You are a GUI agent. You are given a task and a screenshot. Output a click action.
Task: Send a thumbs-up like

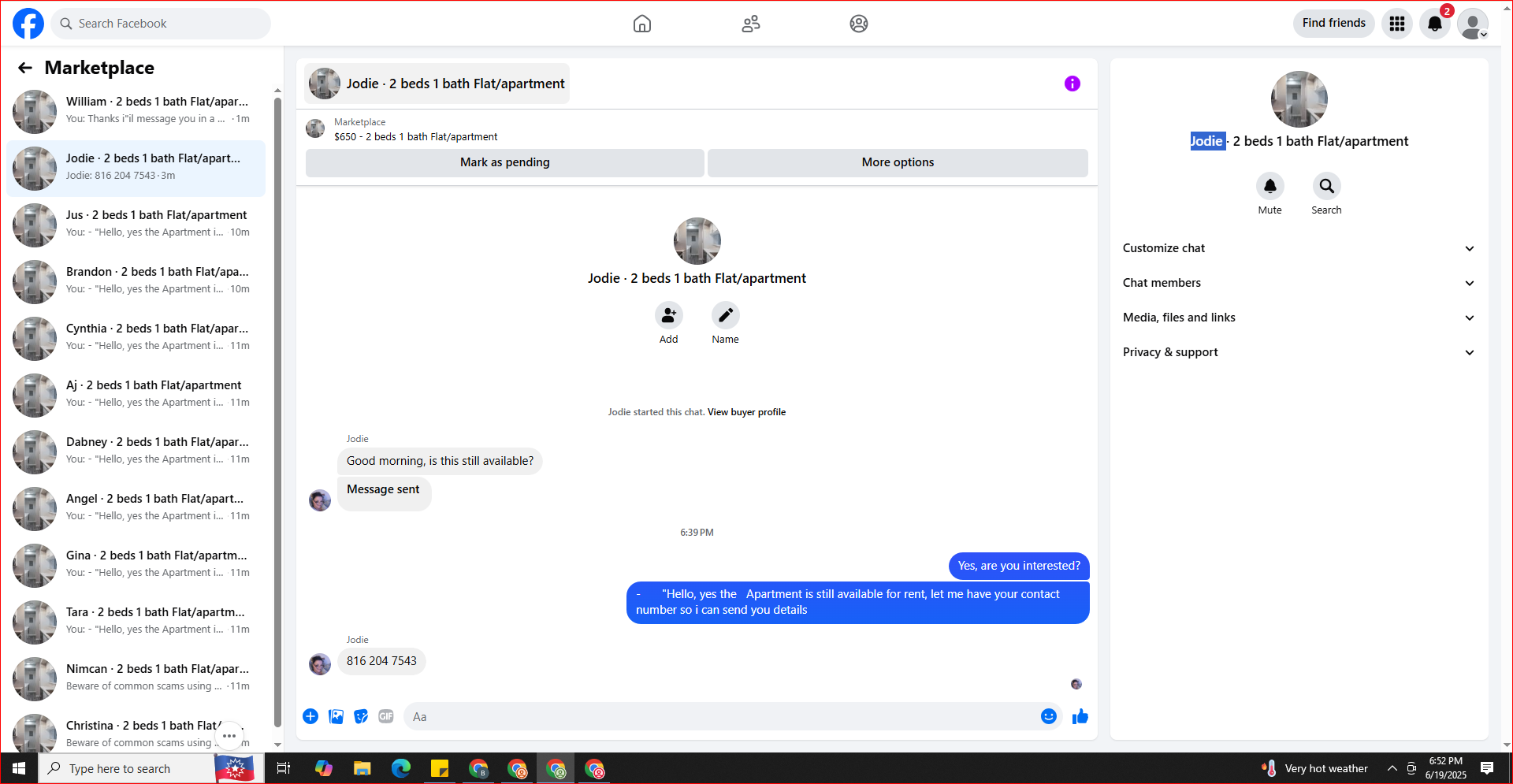tap(1080, 716)
